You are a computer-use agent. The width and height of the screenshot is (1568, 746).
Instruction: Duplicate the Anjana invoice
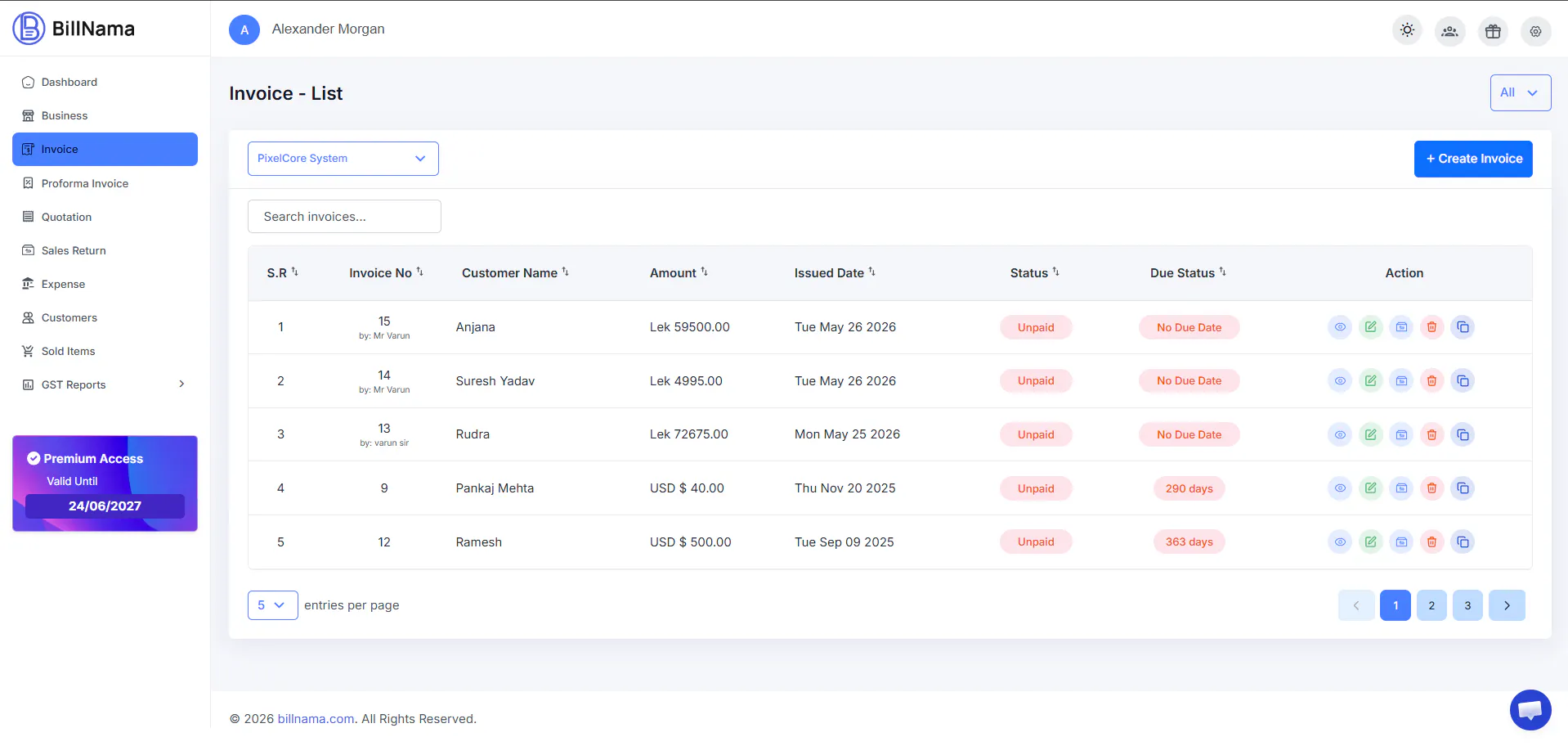(x=1463, y=327)
